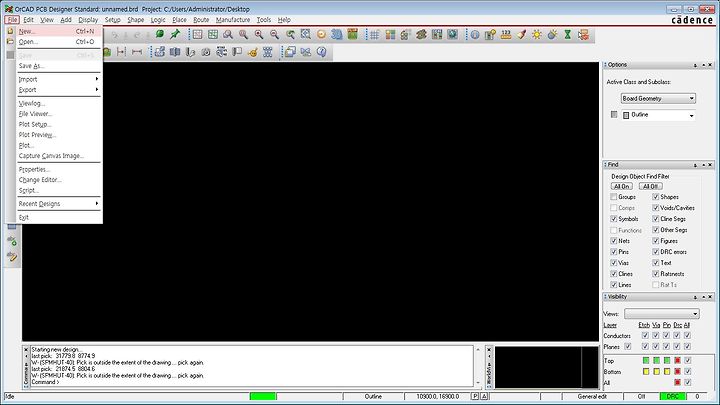
Task: Click the magnifier with minus Zoom Out icon
Action: point(275,34)
